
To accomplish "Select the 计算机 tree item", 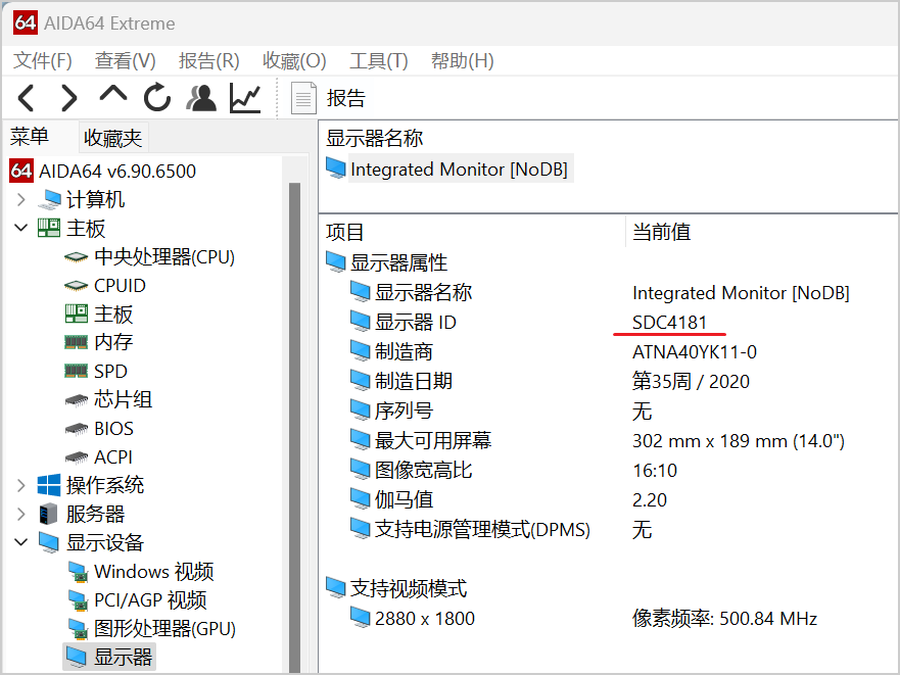I will coord(95,199).
